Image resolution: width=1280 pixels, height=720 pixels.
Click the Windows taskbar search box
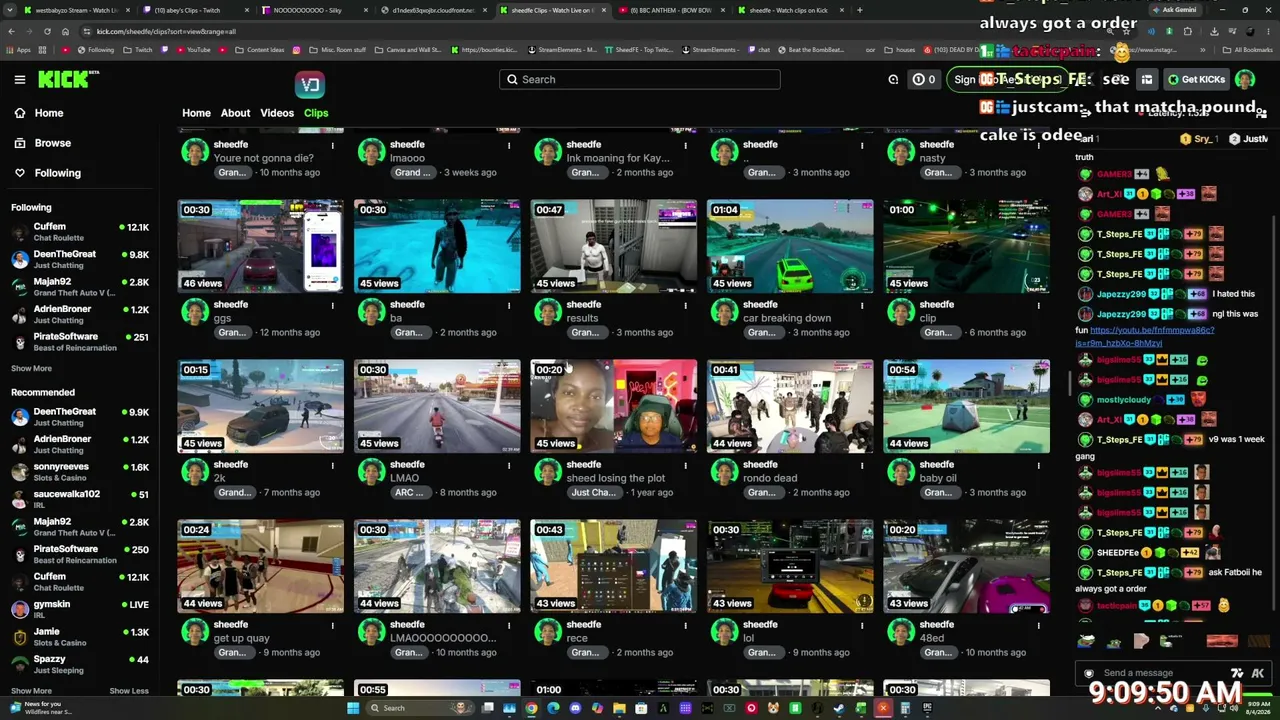[420, 708]
